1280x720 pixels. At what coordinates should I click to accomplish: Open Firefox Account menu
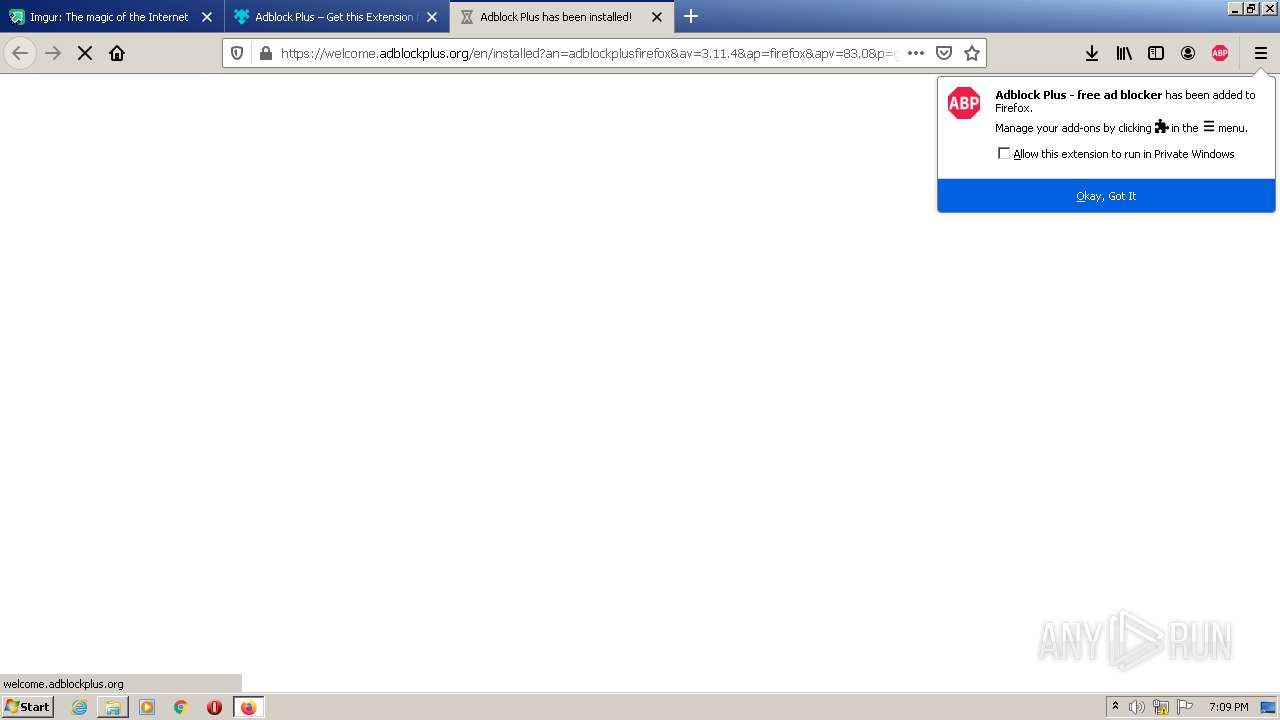[x=1188, y=53]
